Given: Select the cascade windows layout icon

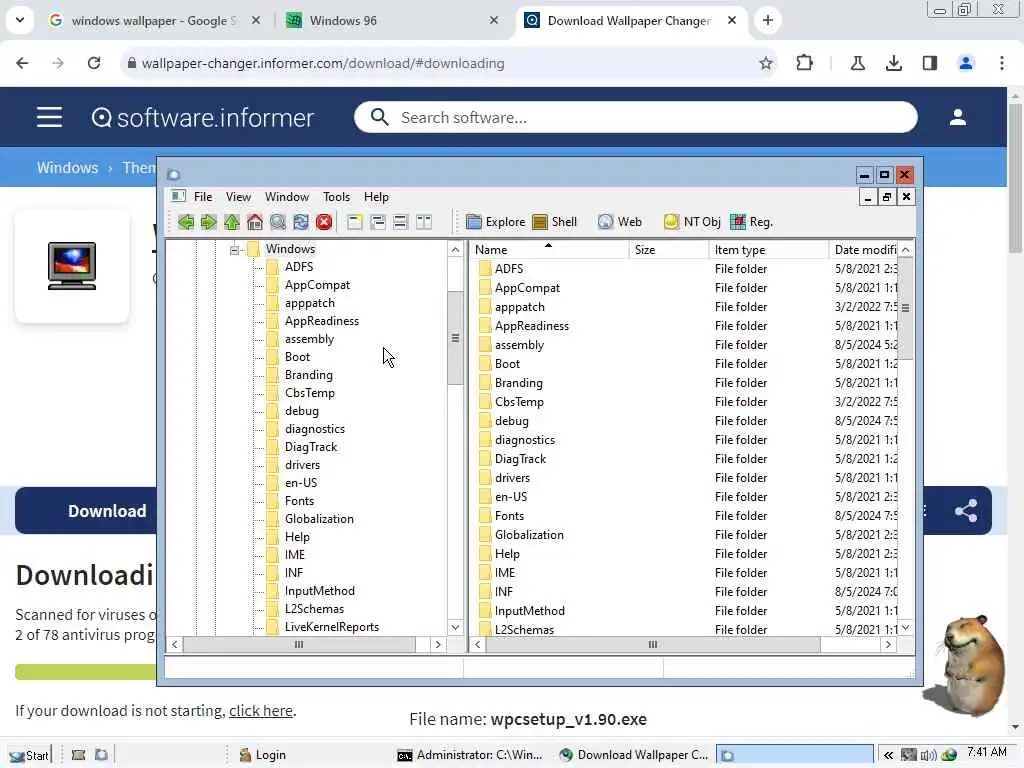Looking at the screenshot, I should click(x=377, y=222).
